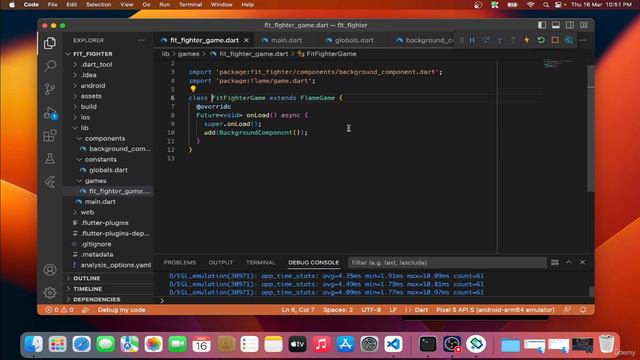Viewport: 640px width, 360px height.
Task: Toggle the debug console word wrap
Action: pos(555,262)
